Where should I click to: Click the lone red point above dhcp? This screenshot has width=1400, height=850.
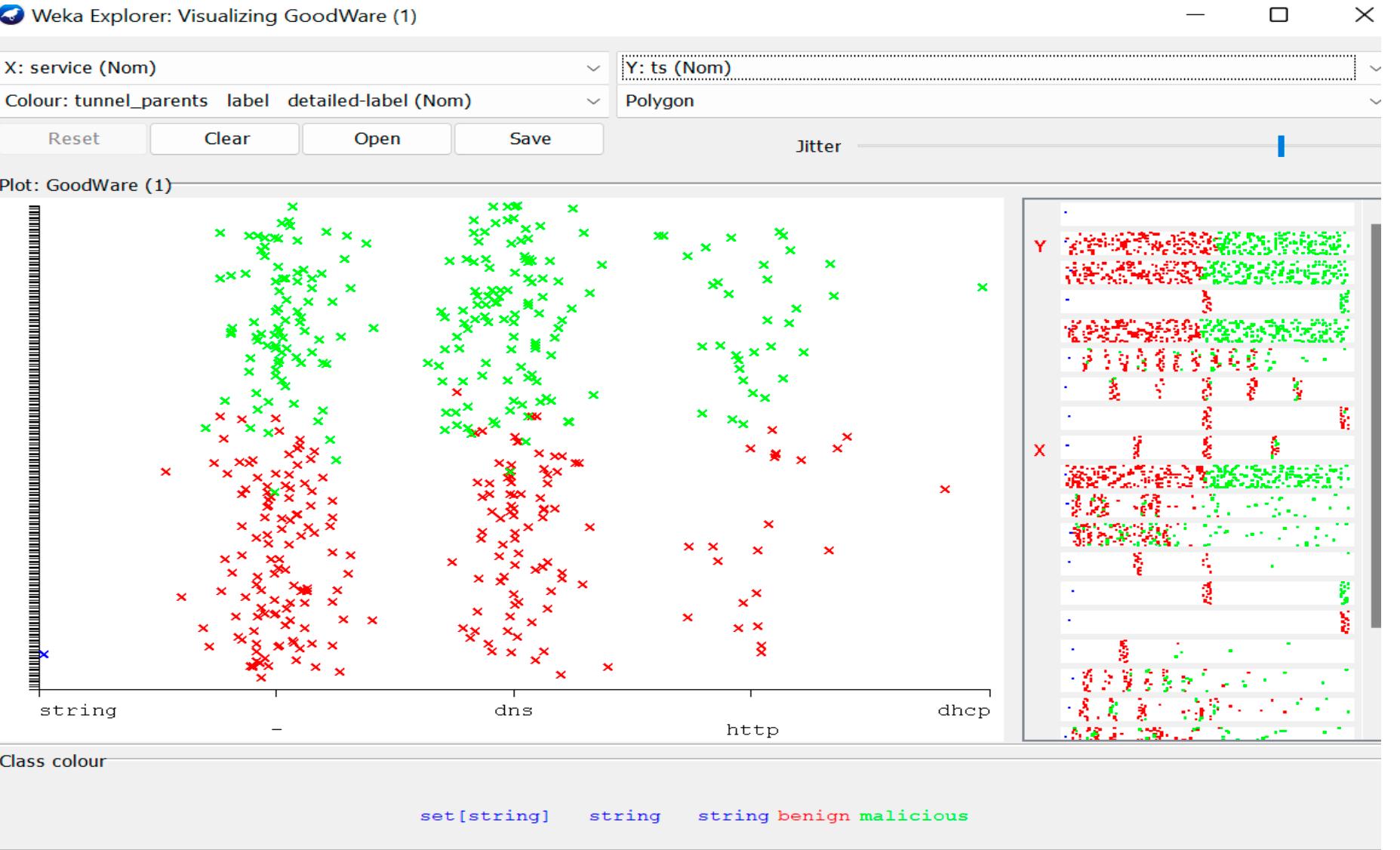coord(945,489)
